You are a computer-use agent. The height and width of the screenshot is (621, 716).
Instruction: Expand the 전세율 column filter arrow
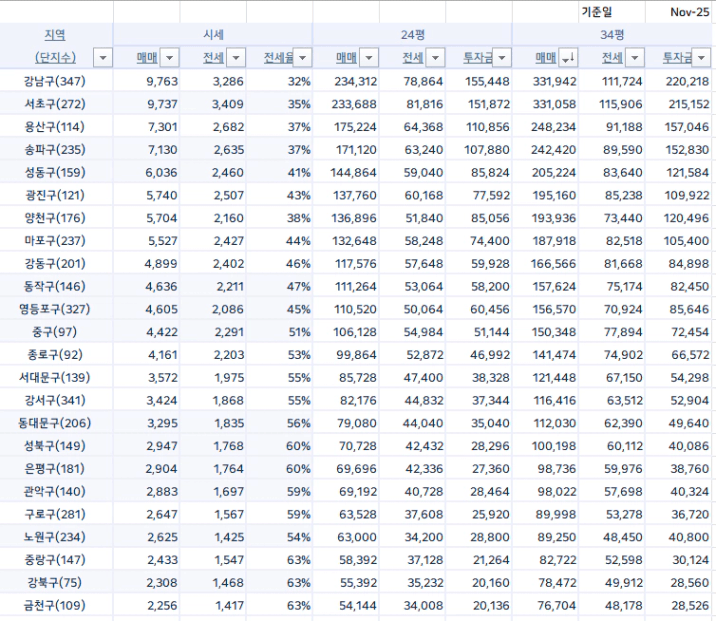(x=301, y=58)
